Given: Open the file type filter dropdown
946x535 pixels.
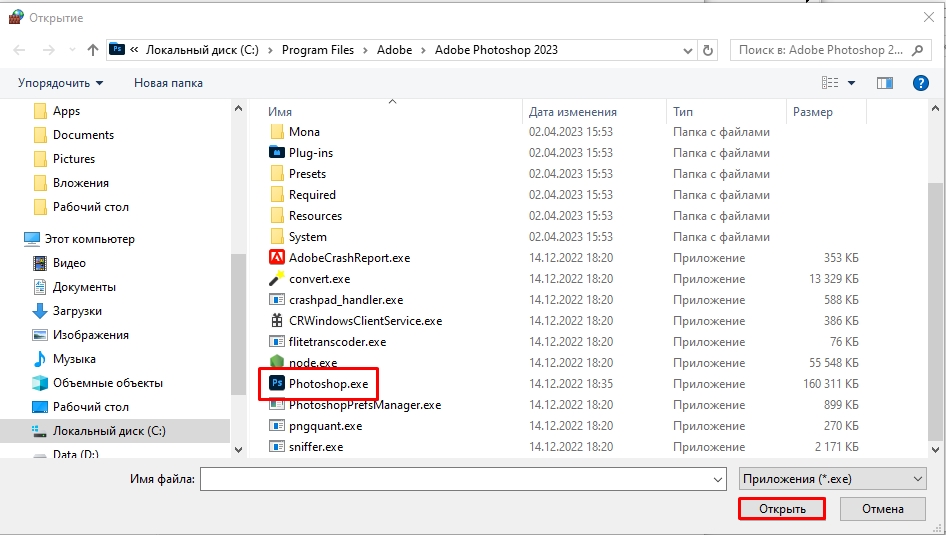Looking at the screenshot, I should pyautogui.click(x=832, y=479).
